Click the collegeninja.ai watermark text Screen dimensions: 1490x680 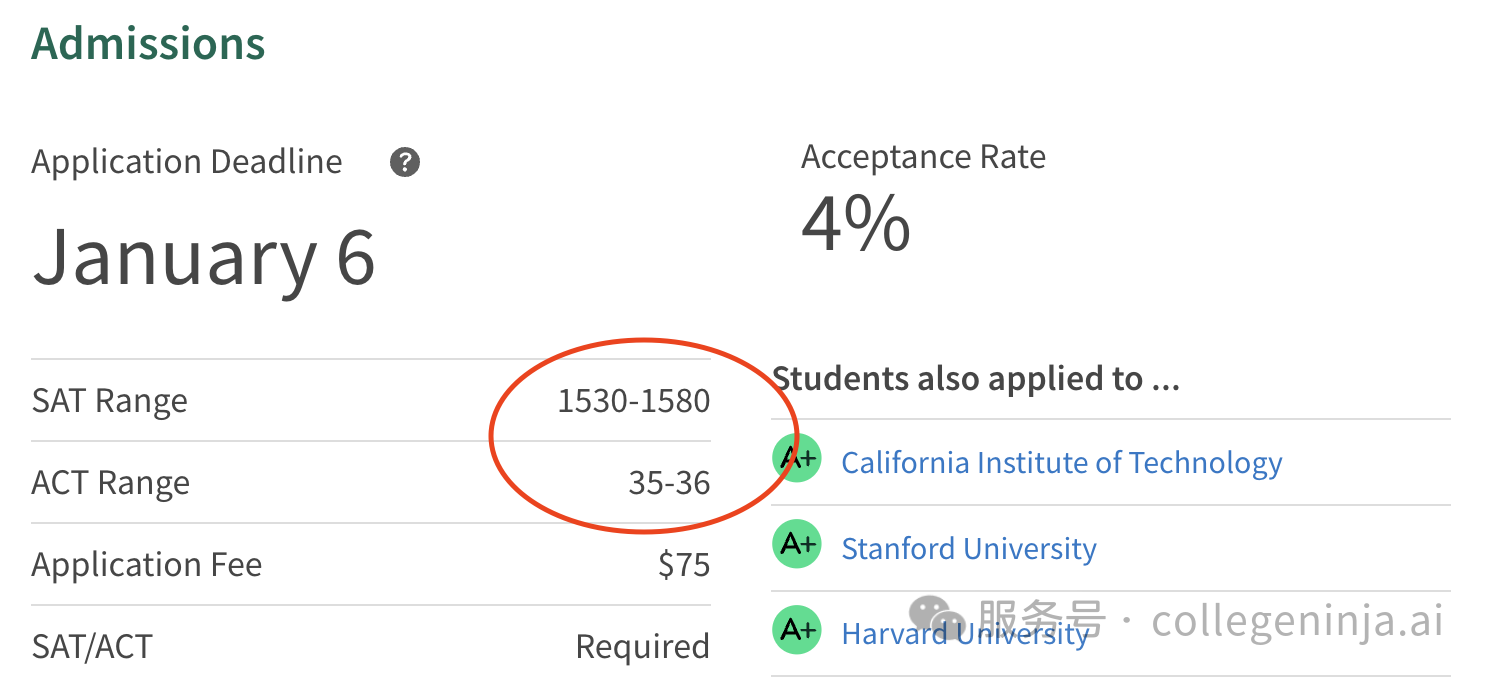(1298, 621)
